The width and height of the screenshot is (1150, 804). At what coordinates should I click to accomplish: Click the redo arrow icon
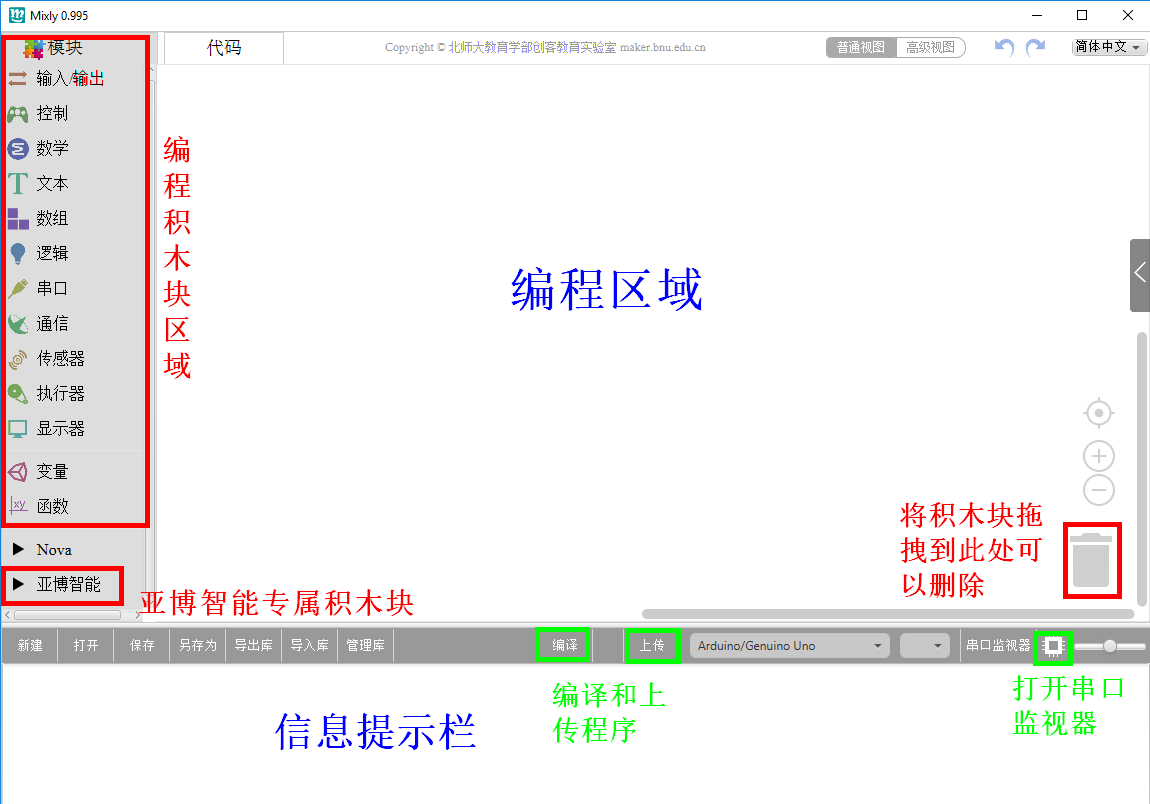point(1036,47)
